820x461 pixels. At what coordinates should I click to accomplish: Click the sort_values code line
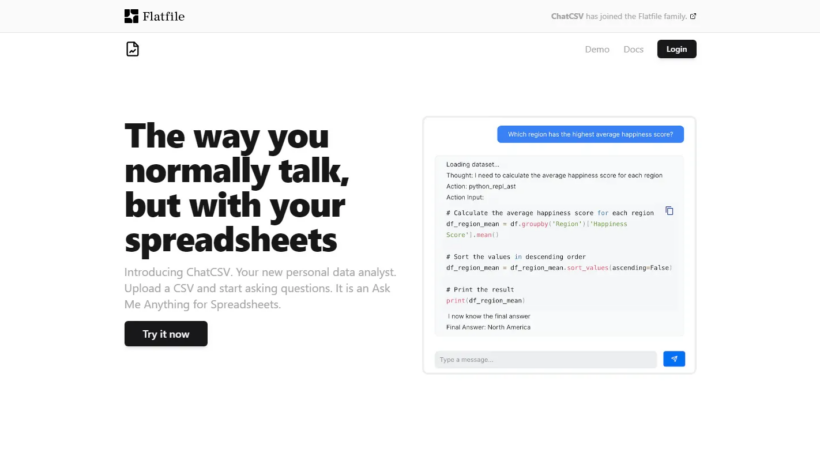pyautogui.click(x=559, y=268)
